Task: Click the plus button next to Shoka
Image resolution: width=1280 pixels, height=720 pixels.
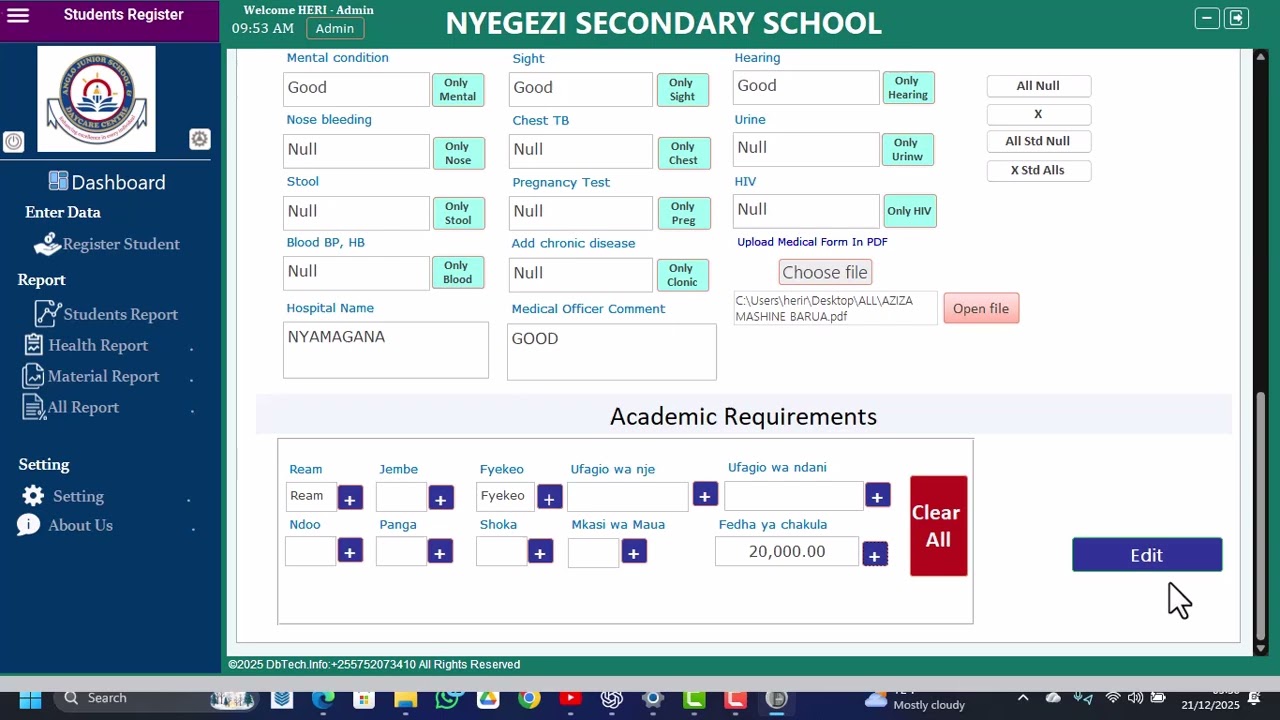Action: 540,552
